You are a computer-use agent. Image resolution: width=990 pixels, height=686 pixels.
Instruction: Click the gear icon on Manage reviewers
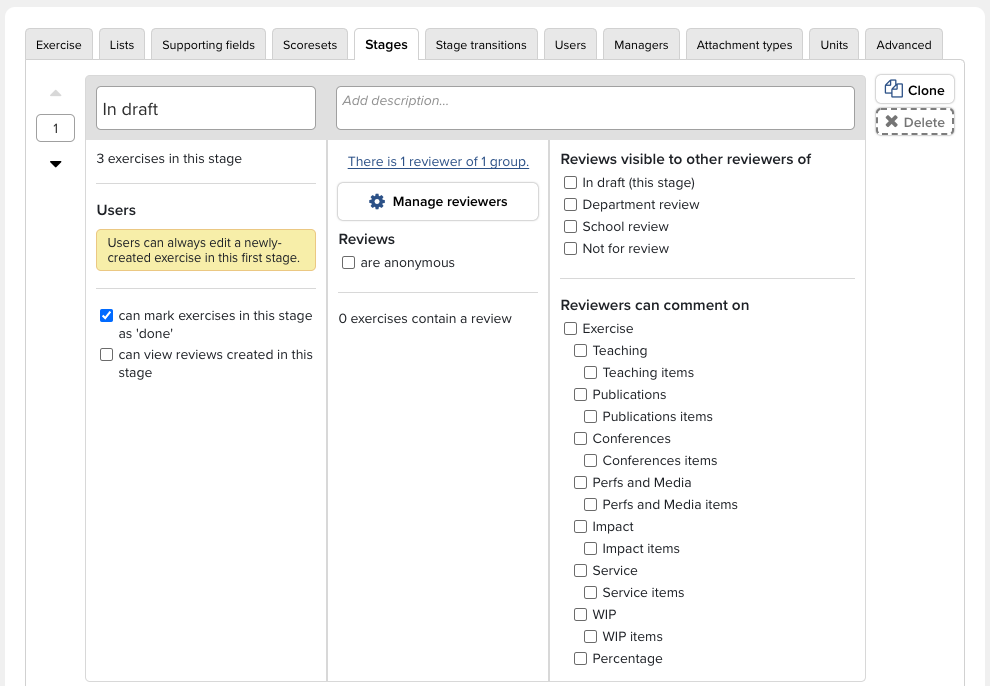tap(377, 202)
